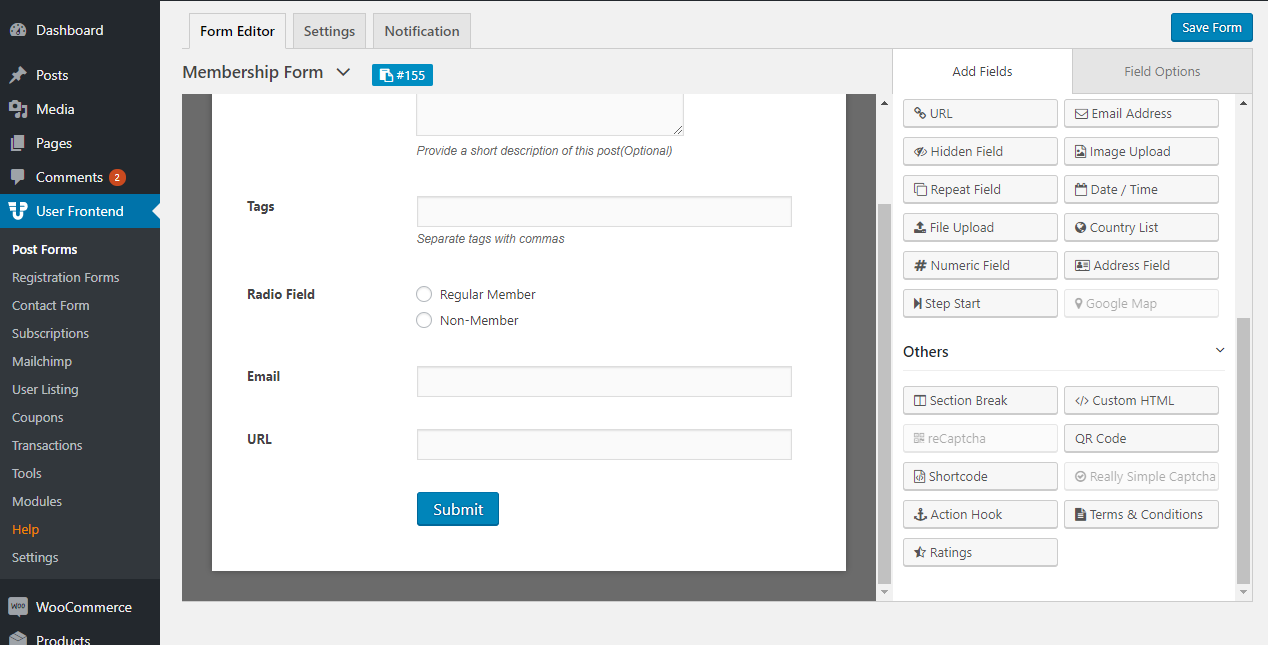
Task: Add a Numeric Field
Action: 980,265
